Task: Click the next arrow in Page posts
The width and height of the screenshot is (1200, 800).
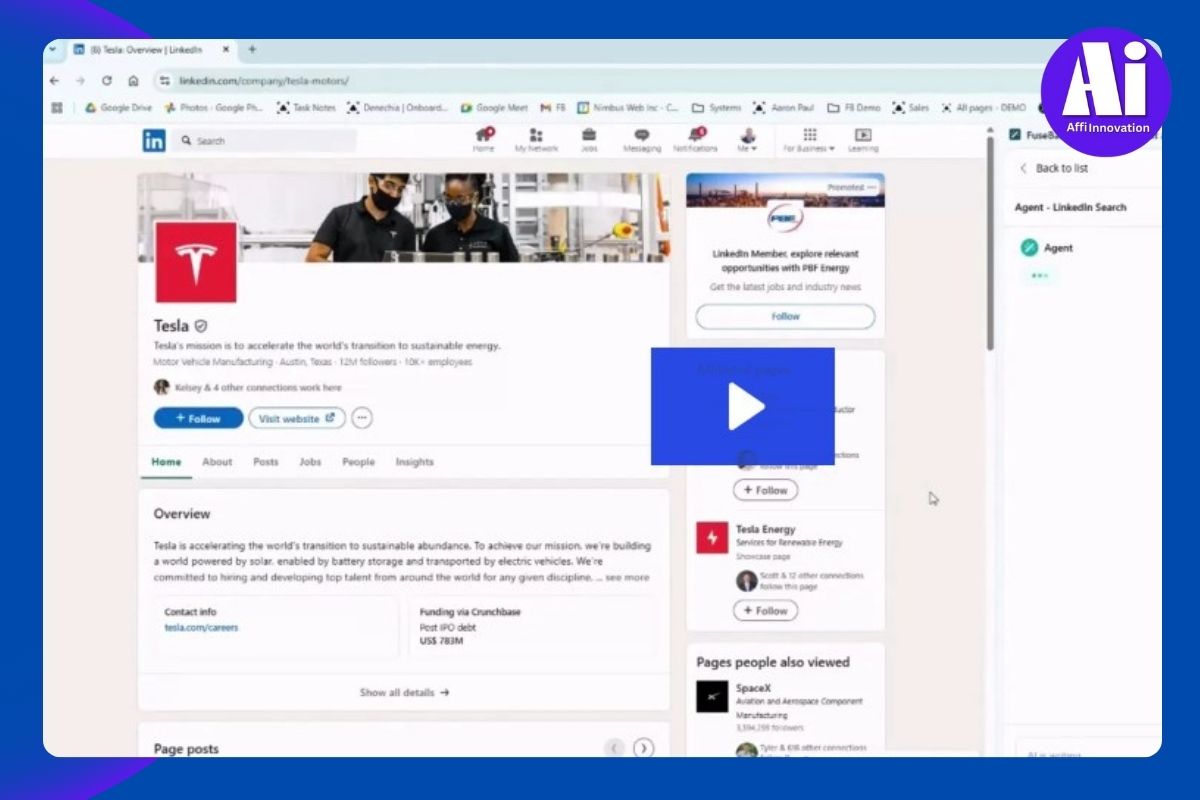Action: point(644,748)
